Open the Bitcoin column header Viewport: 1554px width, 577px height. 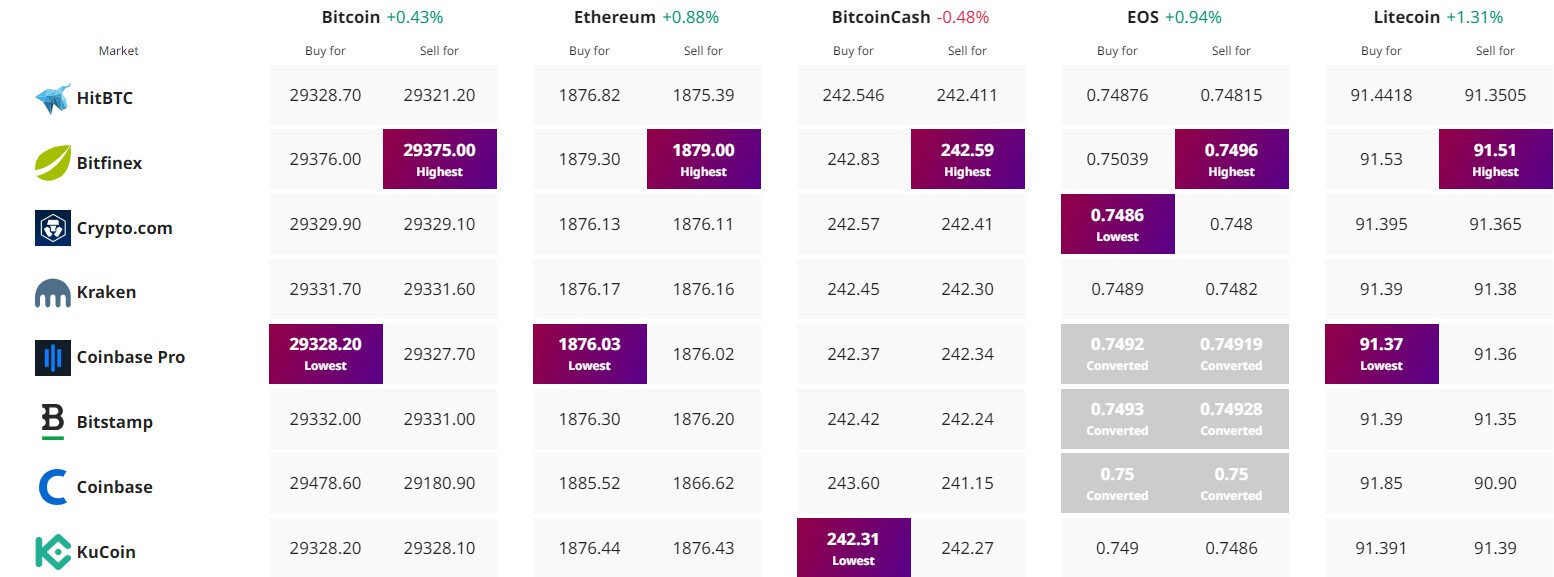pyautogui.click(x=350, y=17)
